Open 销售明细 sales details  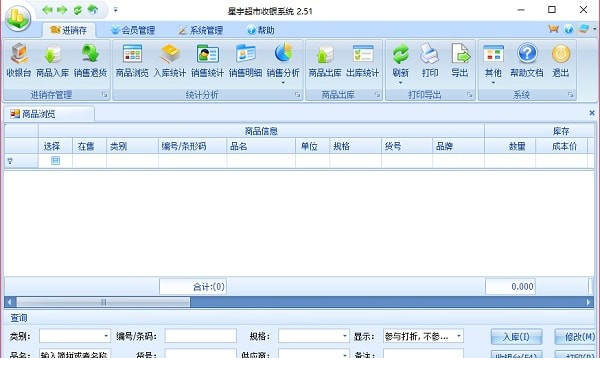coord(245,60)
